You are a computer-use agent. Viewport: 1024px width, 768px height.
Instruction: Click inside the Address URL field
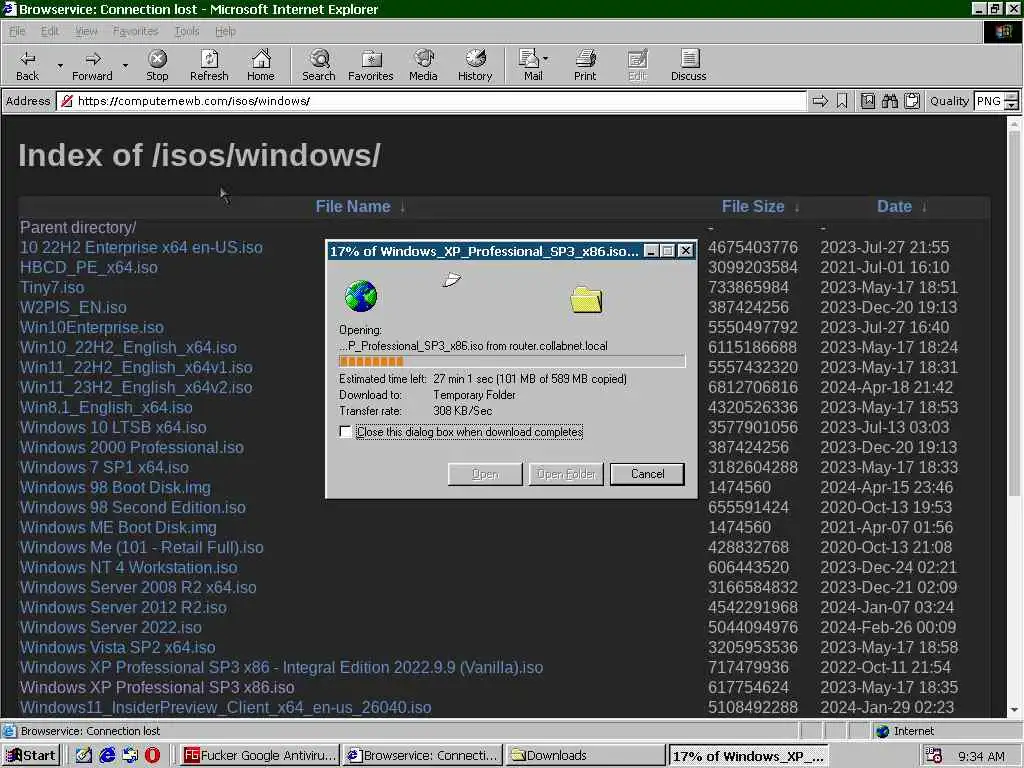(431, 101)
